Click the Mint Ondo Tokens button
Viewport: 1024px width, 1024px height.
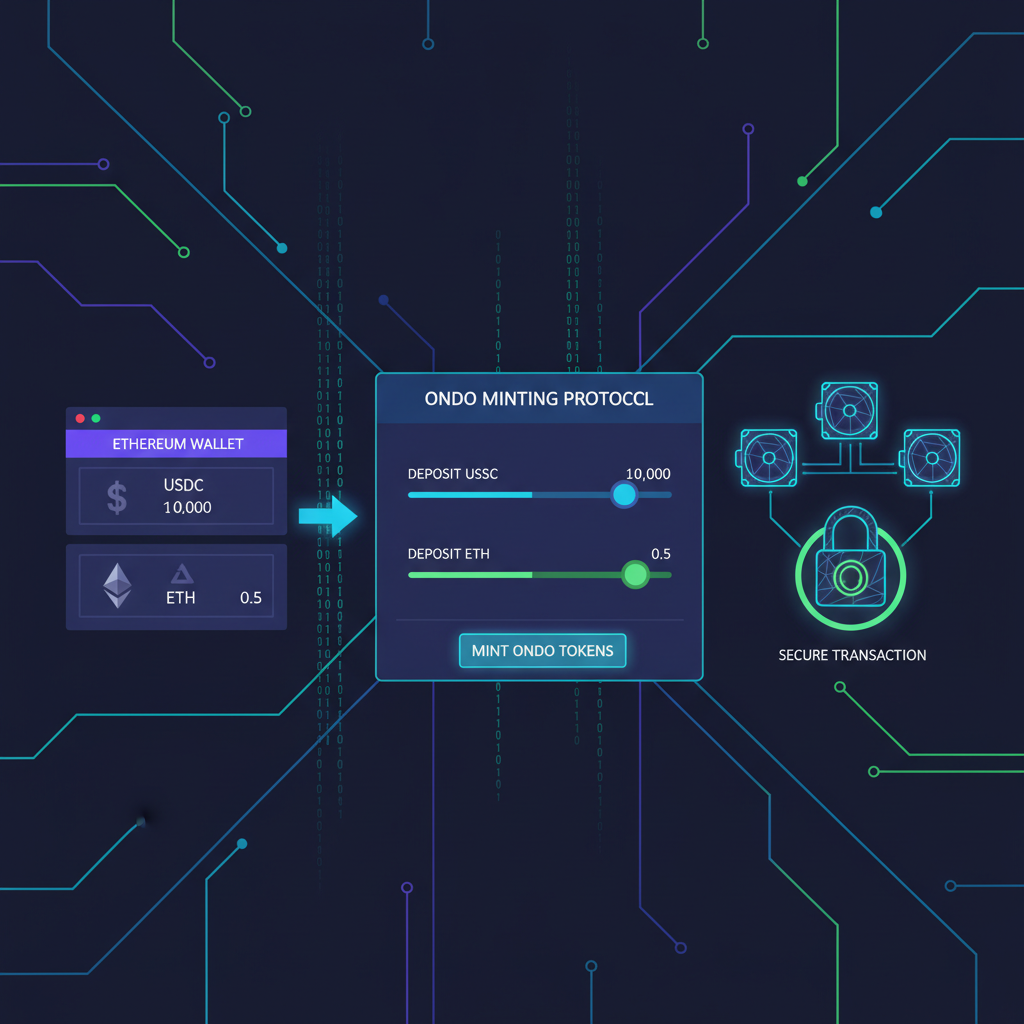click(542, 650)
